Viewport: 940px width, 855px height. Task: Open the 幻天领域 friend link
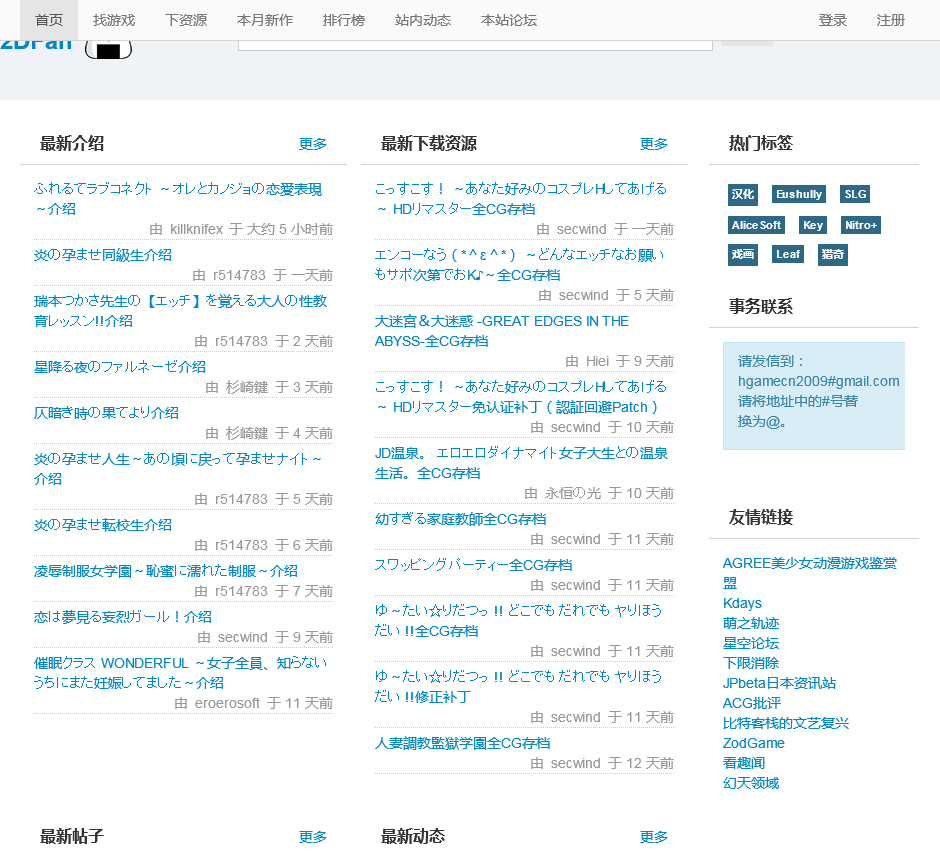pyautogui.click(x=751, y=783)
